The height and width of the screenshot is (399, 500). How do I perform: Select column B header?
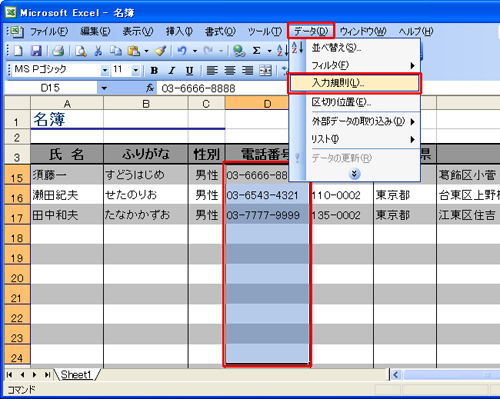[146, 103]
